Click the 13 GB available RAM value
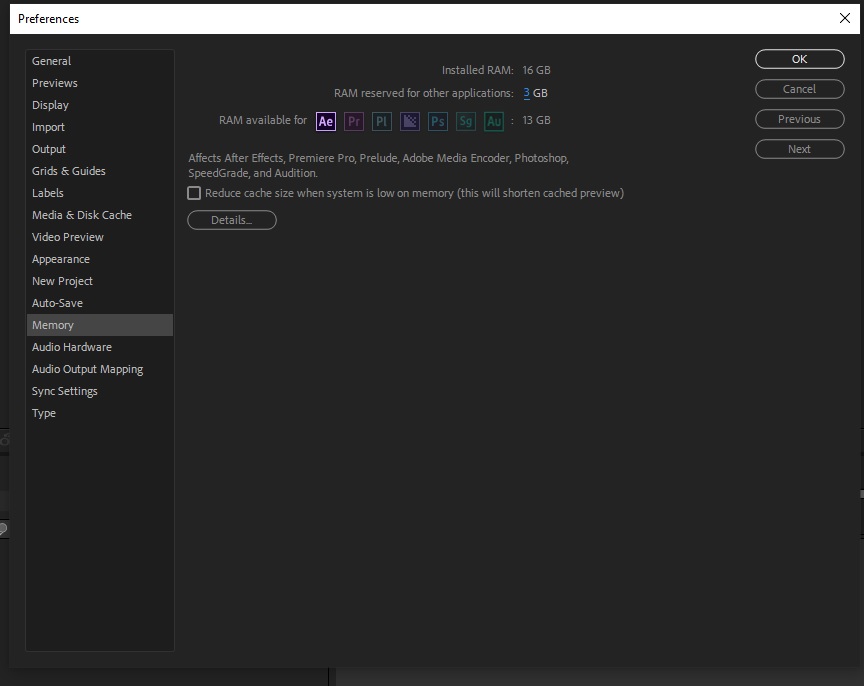This screenshot has height=686, width=864. pyautogui.click(x=536, y=120)
